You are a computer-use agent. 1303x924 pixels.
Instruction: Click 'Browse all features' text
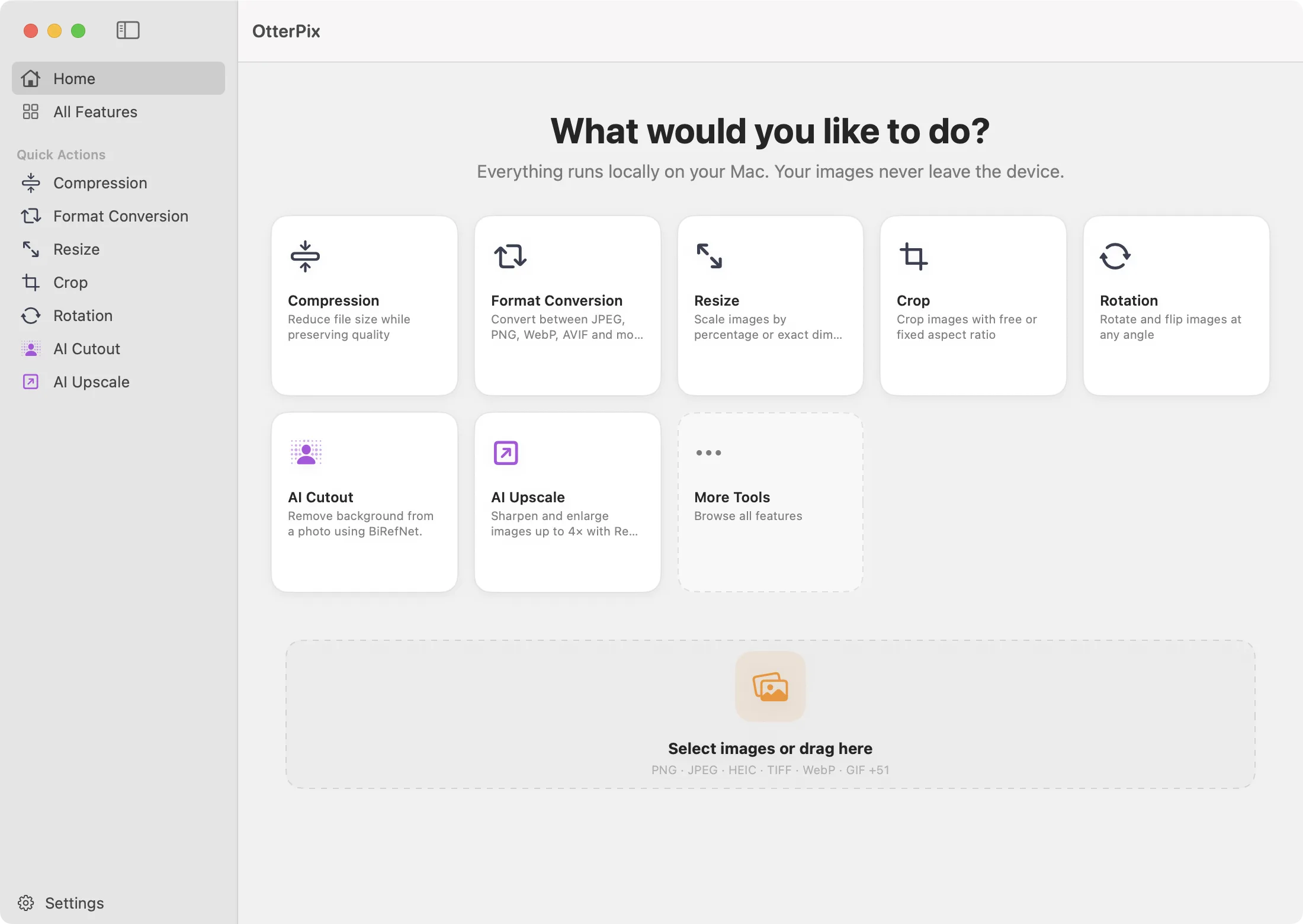tap(748, 516)
